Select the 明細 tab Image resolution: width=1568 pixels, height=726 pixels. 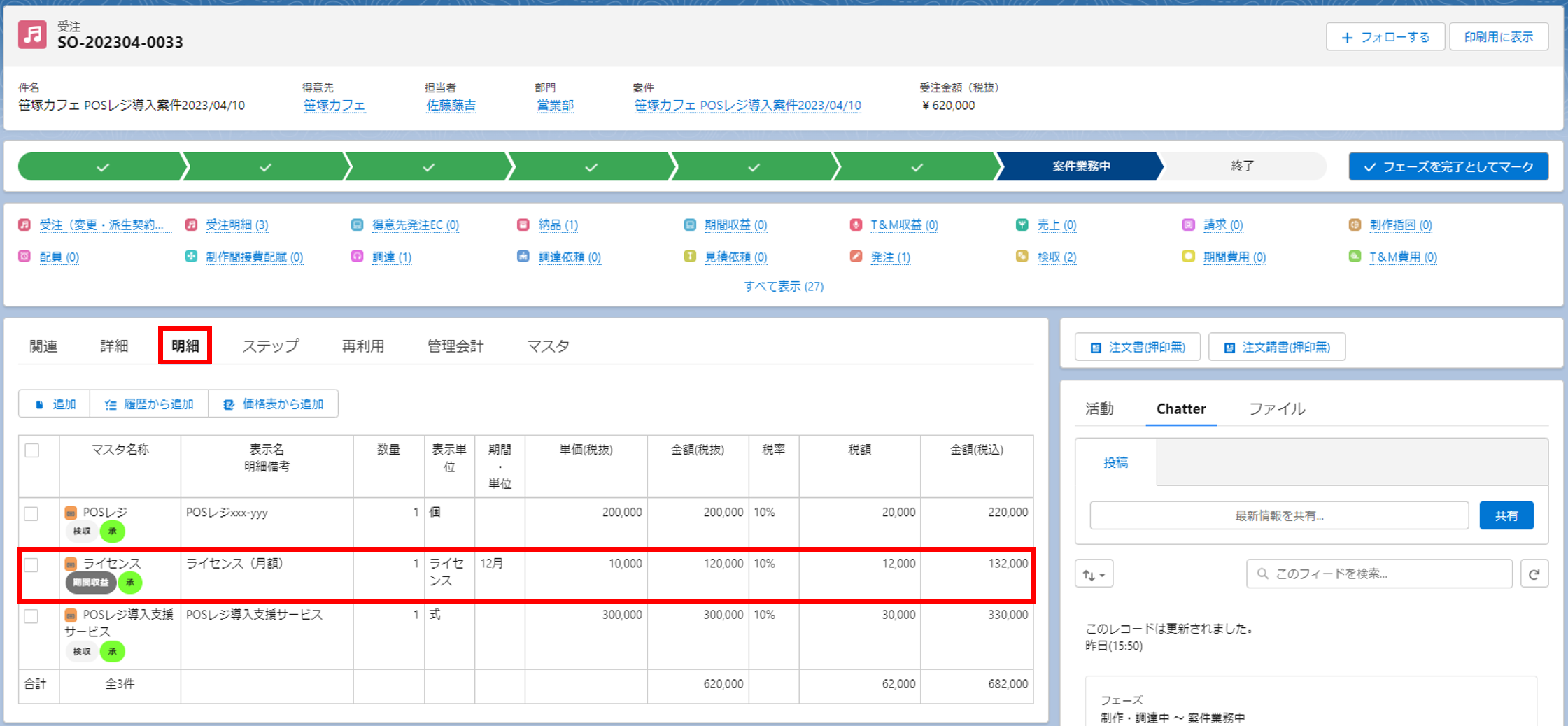coord(185,346)
